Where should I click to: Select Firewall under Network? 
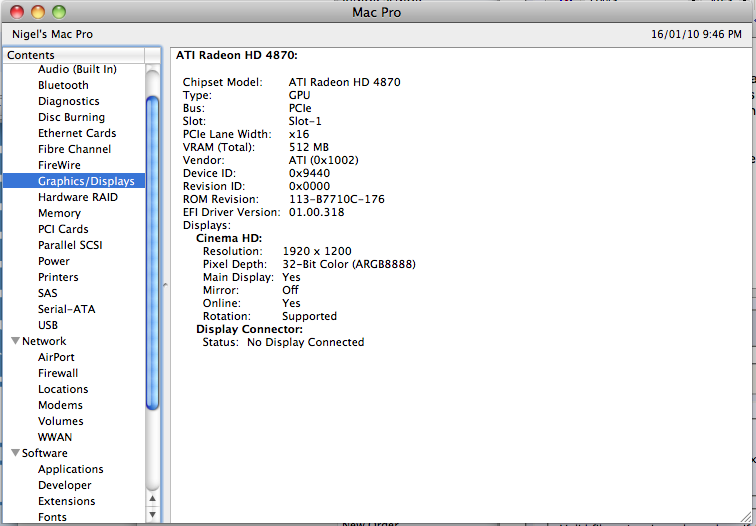coord(58,373)
